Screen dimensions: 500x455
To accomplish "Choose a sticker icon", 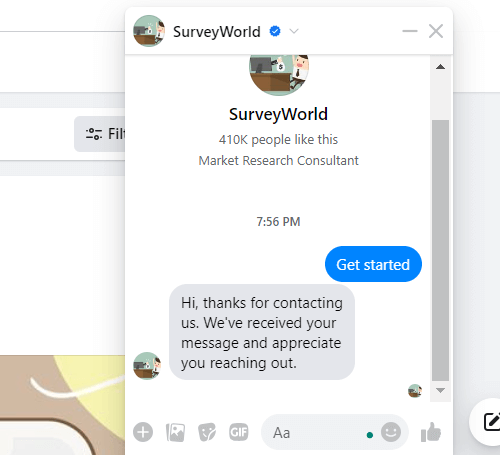I will 207,432.
